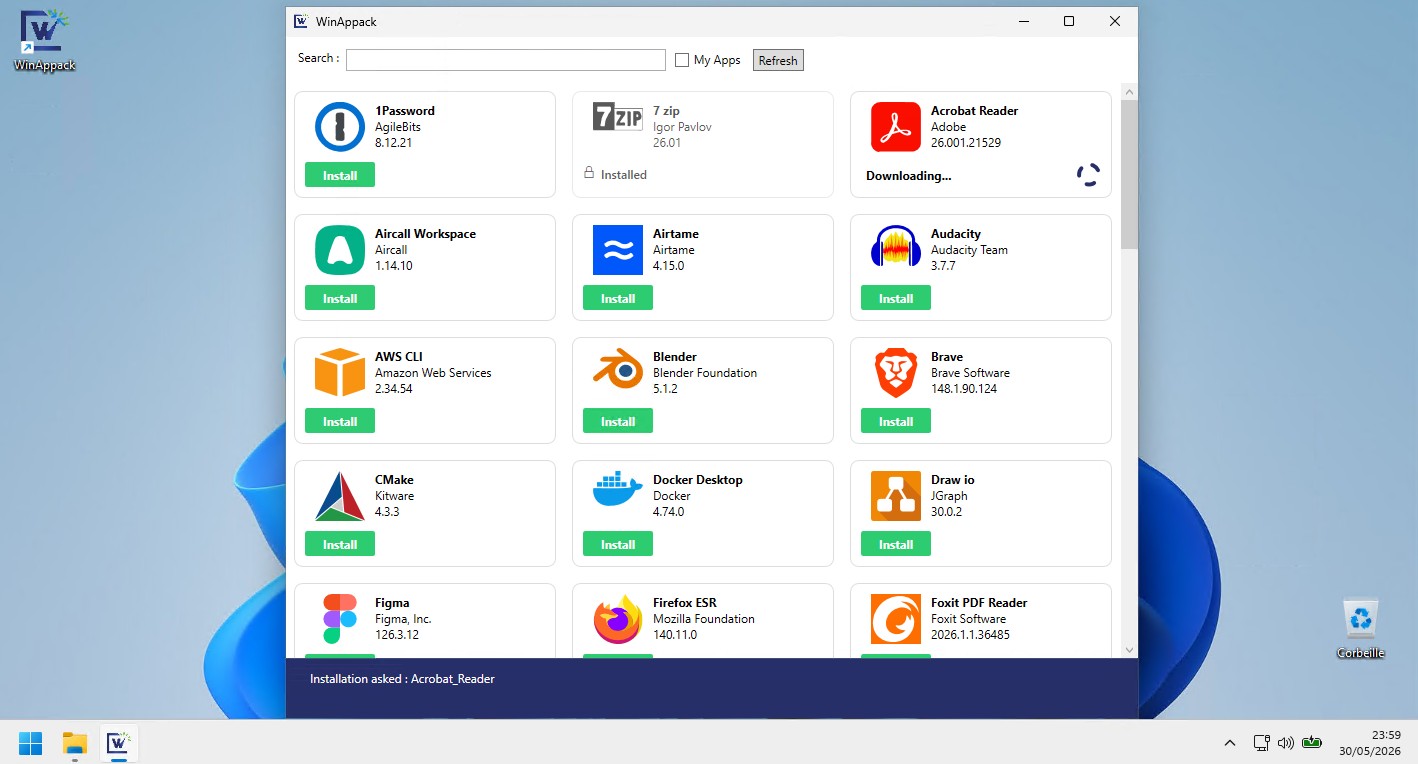This screenshot has width=1418, height=764.
Task: Click the 1Password app icon
Action: click(x=340, y=127)
